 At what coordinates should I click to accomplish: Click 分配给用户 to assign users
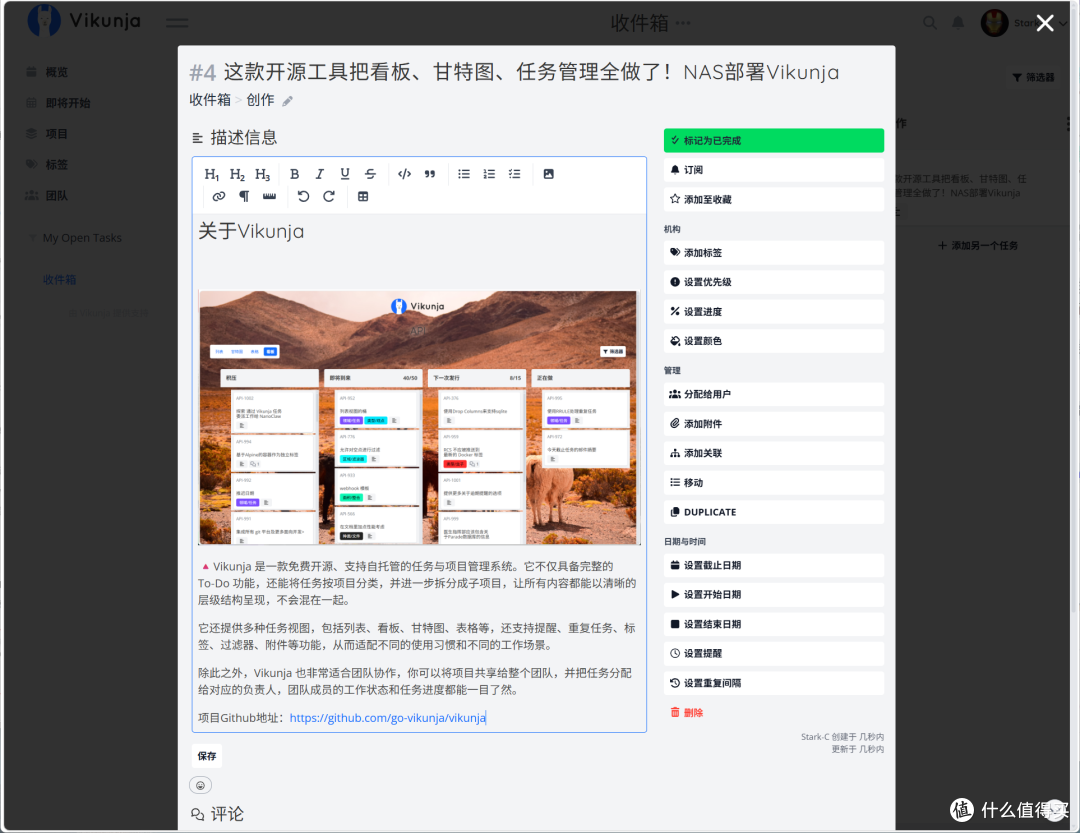[773, 394]
